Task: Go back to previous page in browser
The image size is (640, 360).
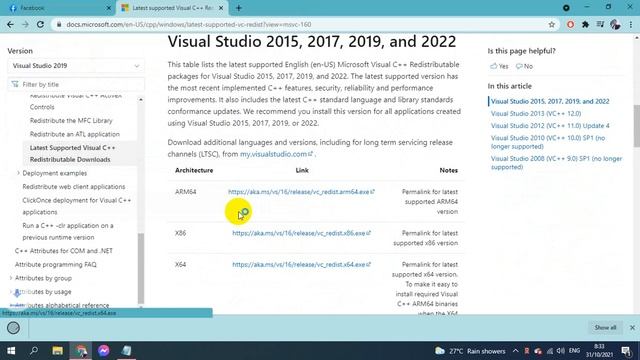Action: (x=10, y=24)
